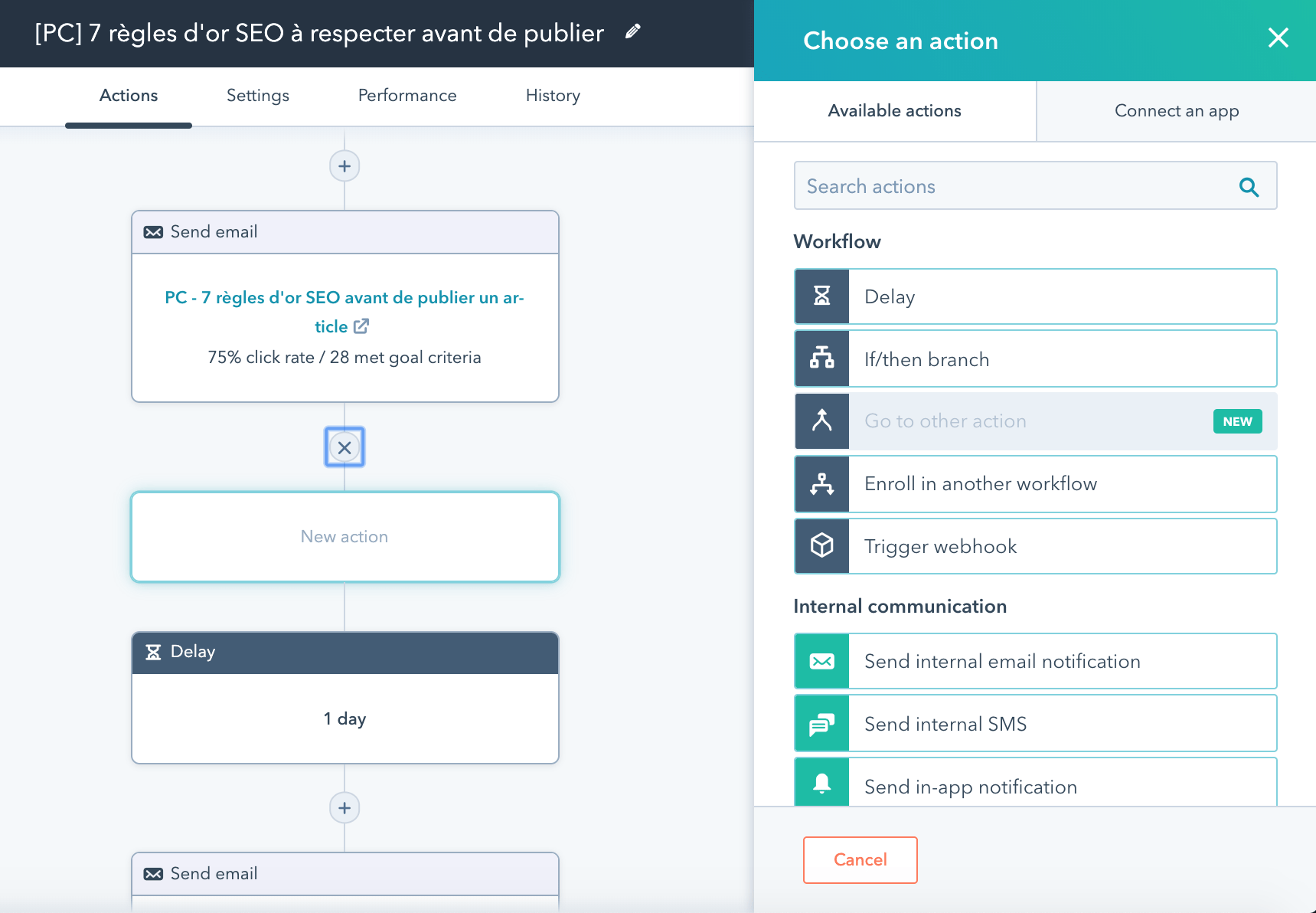Click the NEW badge on Go to other action
Screen dimensions: 1316x913
[x=1237, y=421]
